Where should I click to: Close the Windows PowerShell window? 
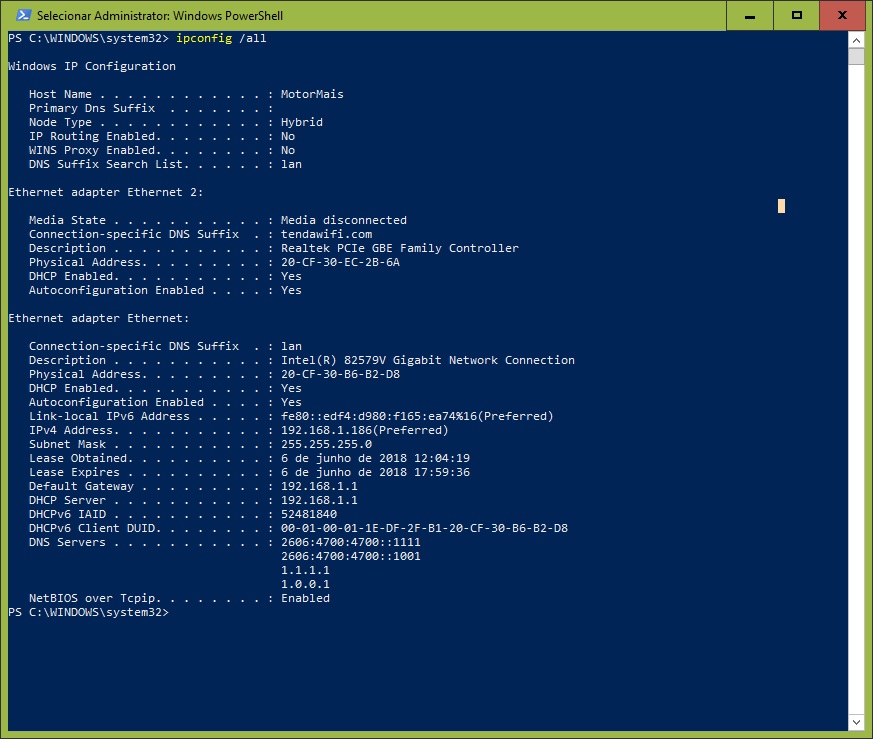point(842,16)
